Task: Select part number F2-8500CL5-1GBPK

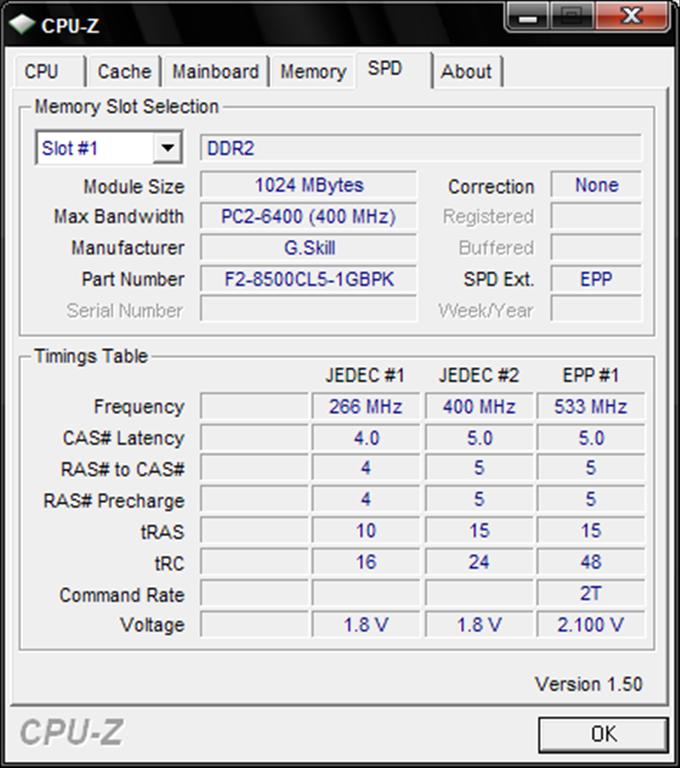Action: click(x=309, y=279)
